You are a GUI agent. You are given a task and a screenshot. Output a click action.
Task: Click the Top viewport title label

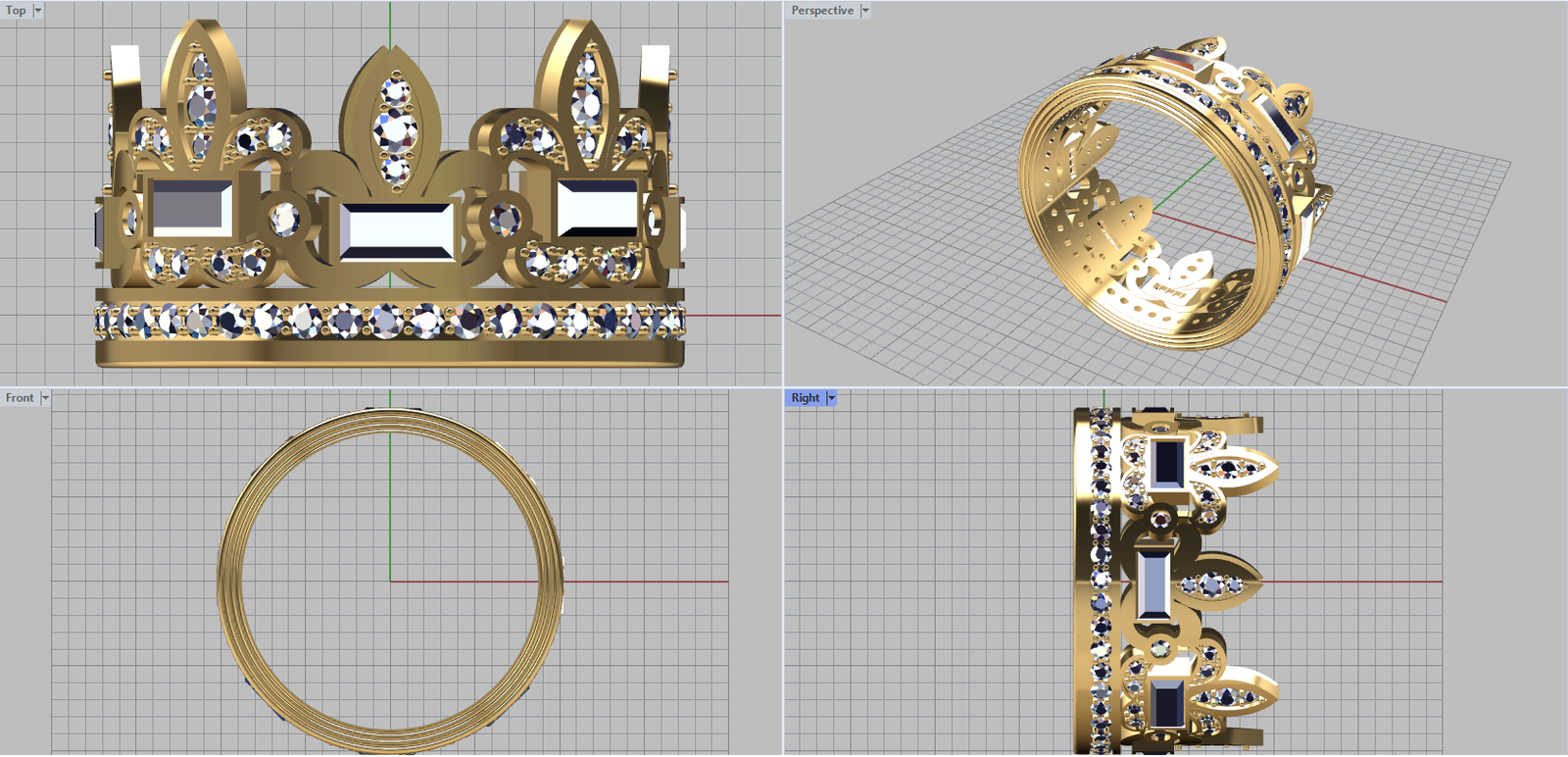pyautogui.click(x=16, y=11)
